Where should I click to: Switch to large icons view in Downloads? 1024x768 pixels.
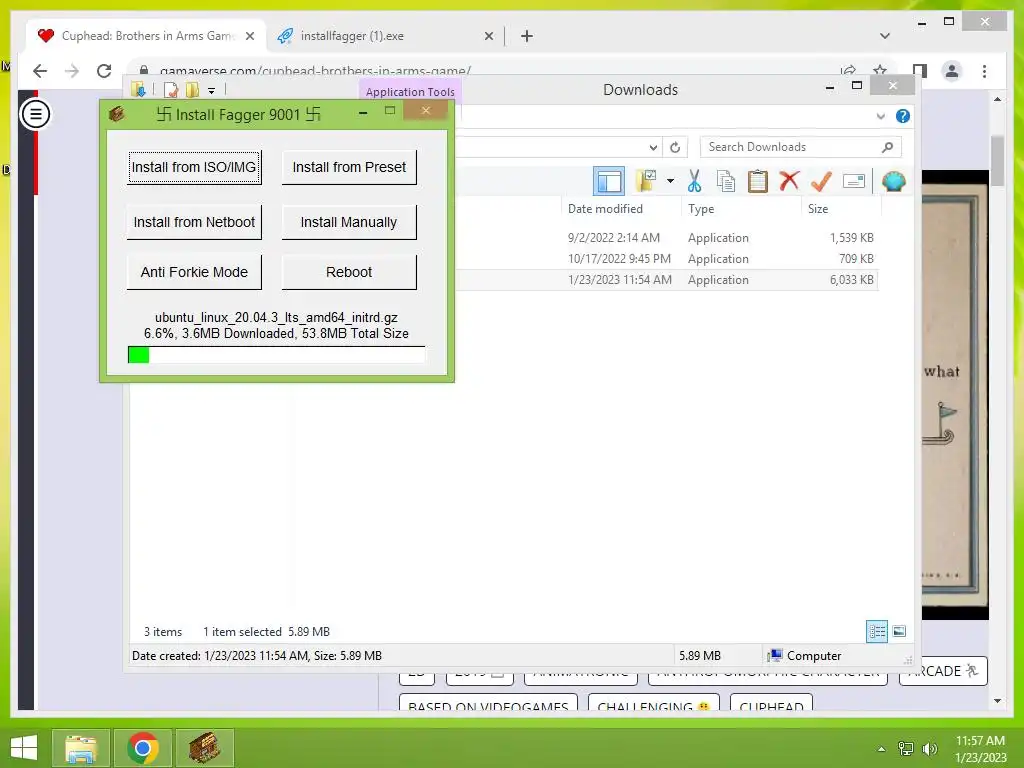pos(899,632)
